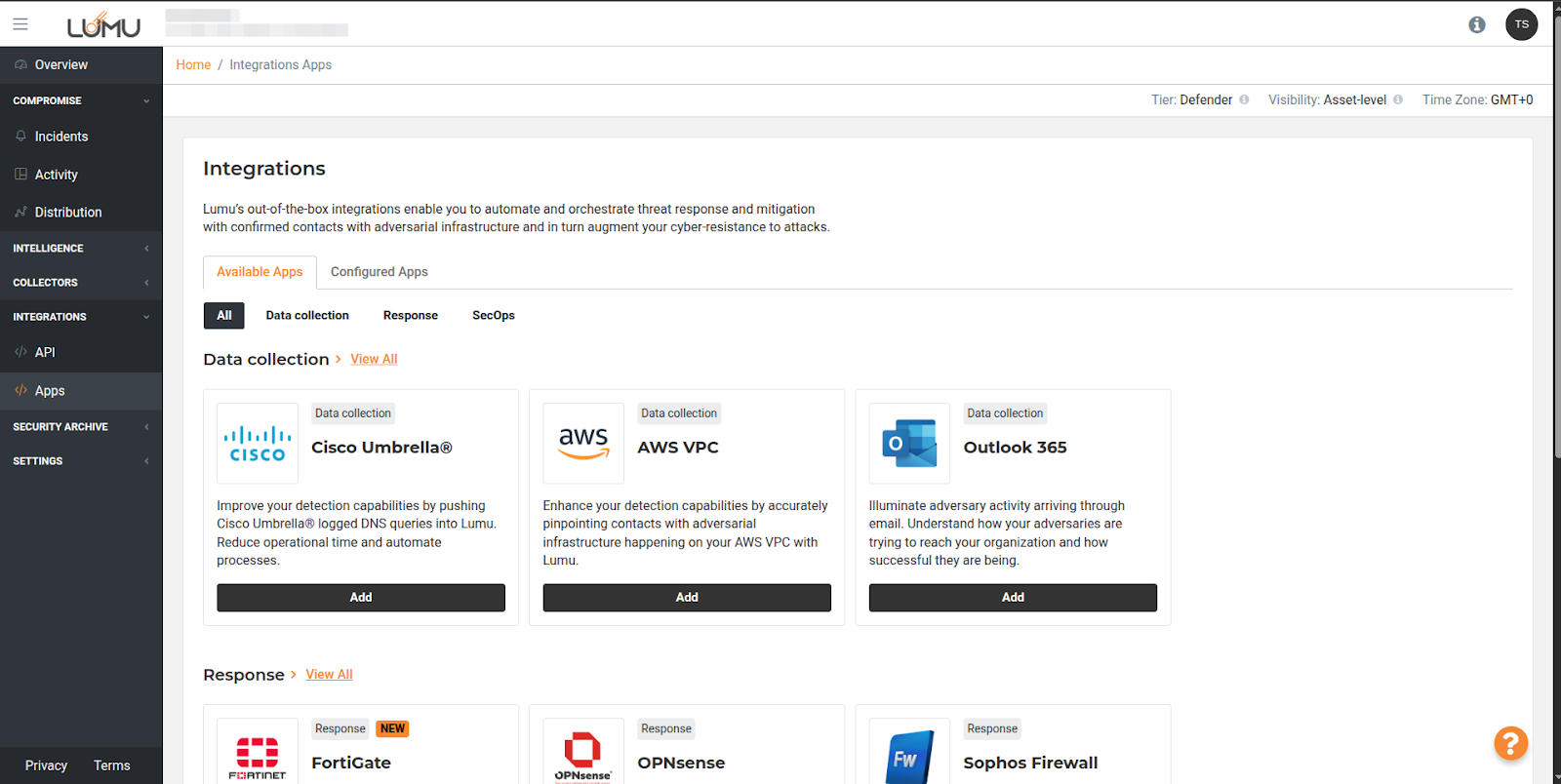Click the AWS VPC logo

point(583,444)
